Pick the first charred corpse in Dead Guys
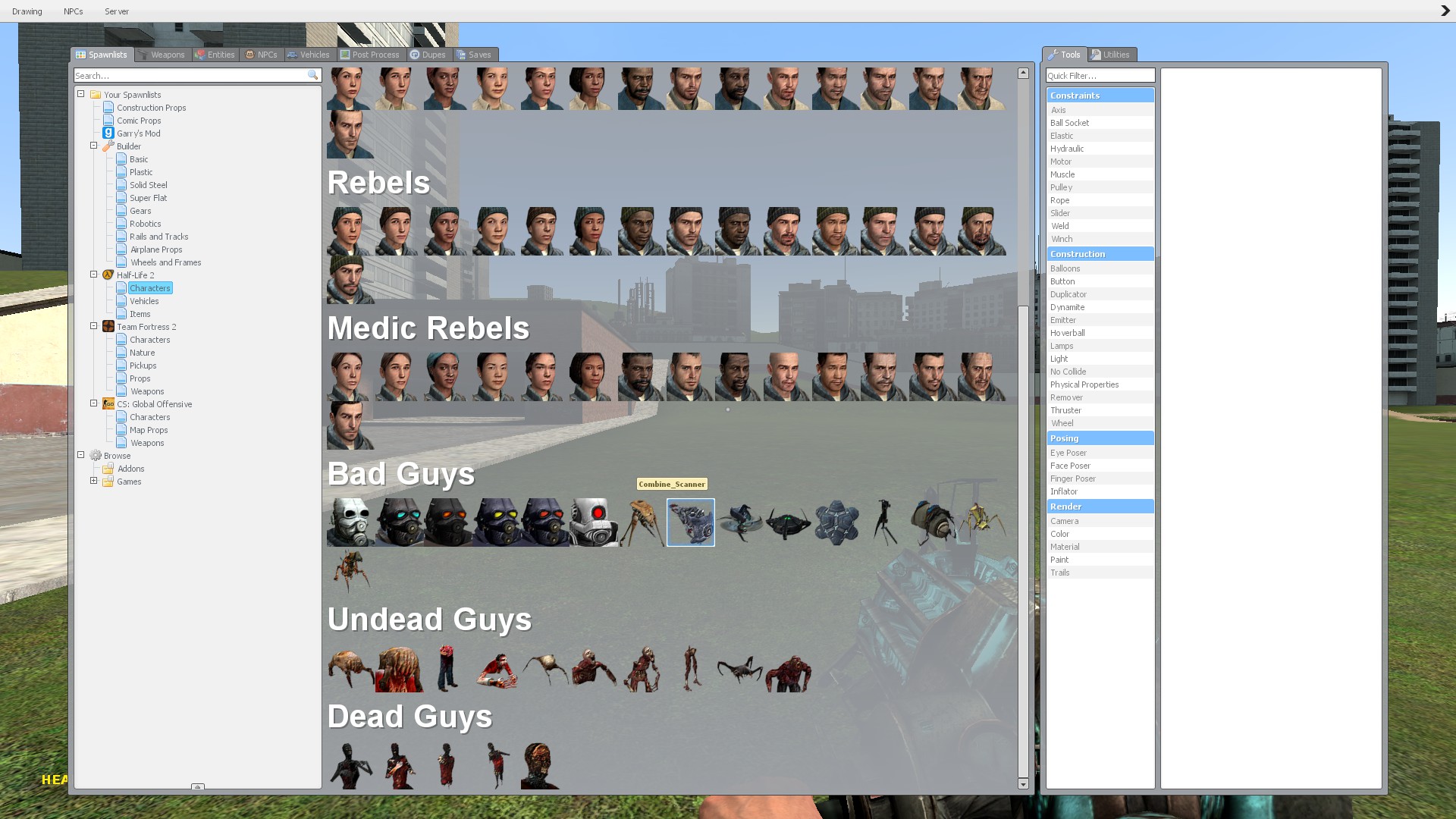Viewport: 1456px width, 819px height. (x=351, y=765)
